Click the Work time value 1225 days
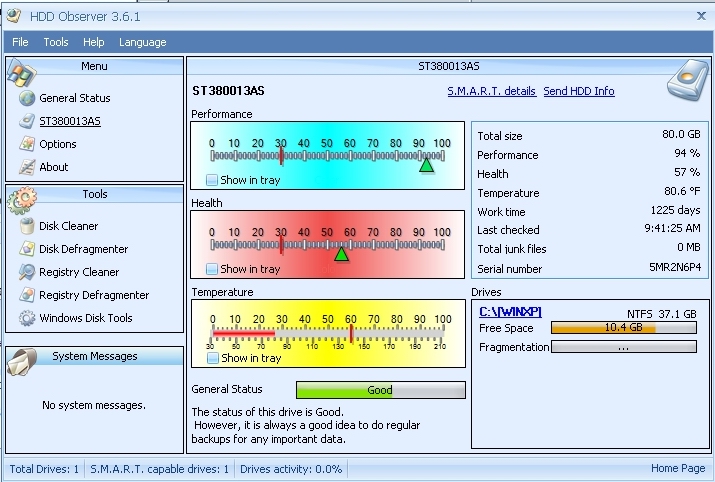Image resolution: width=715 pixels, height=482 pixels. point(675,210)
